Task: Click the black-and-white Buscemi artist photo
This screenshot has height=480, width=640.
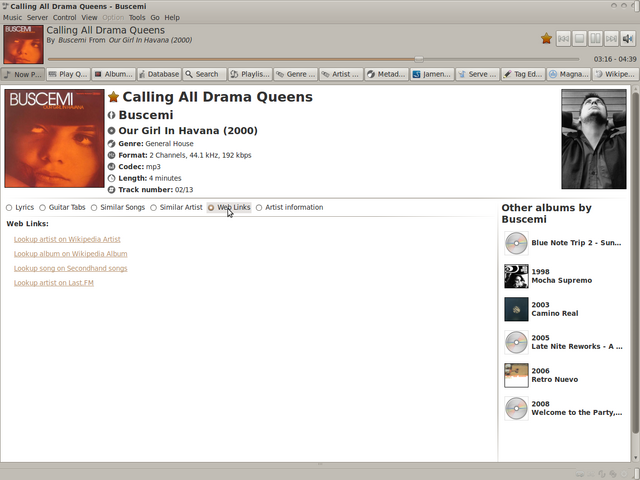Action: [x=593, y=139]
